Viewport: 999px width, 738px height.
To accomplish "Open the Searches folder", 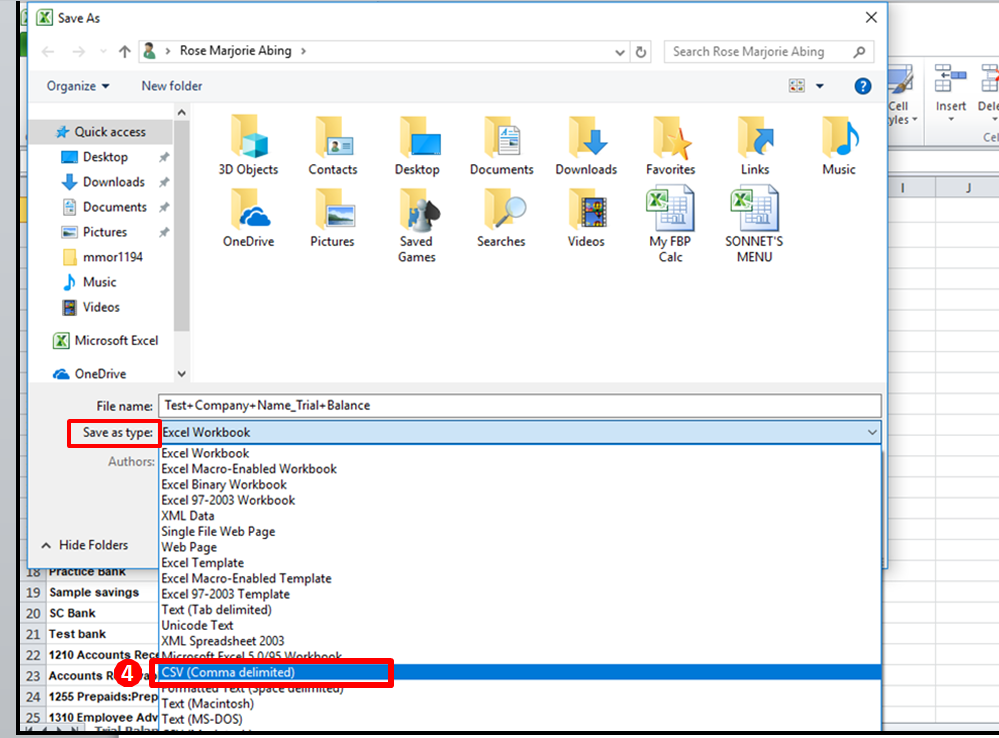I will point(501,217).
